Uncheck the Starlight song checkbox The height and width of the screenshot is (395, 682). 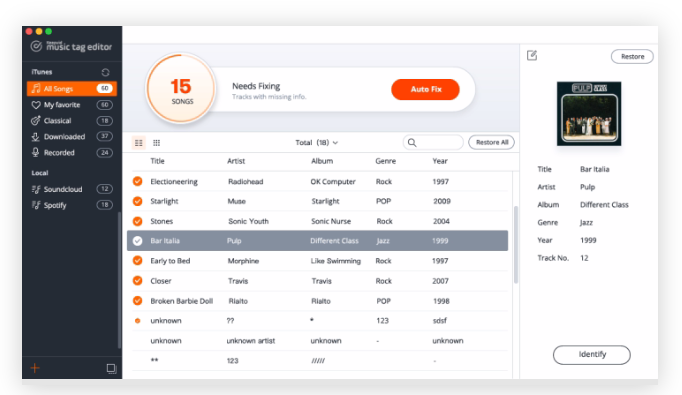[137, 201]
